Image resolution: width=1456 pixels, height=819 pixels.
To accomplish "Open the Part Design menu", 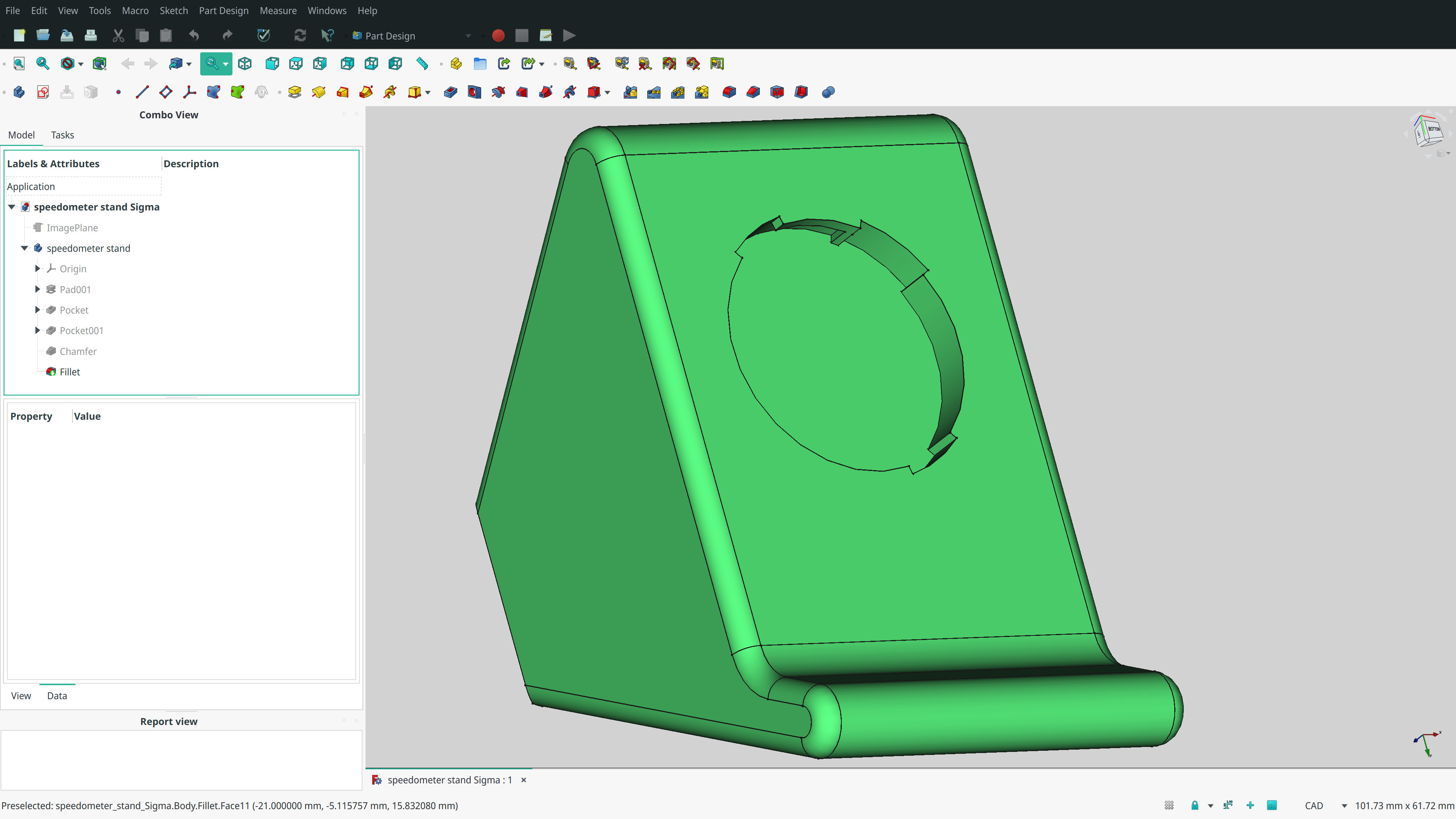I will pyautogui.click(x=223, y=10).
